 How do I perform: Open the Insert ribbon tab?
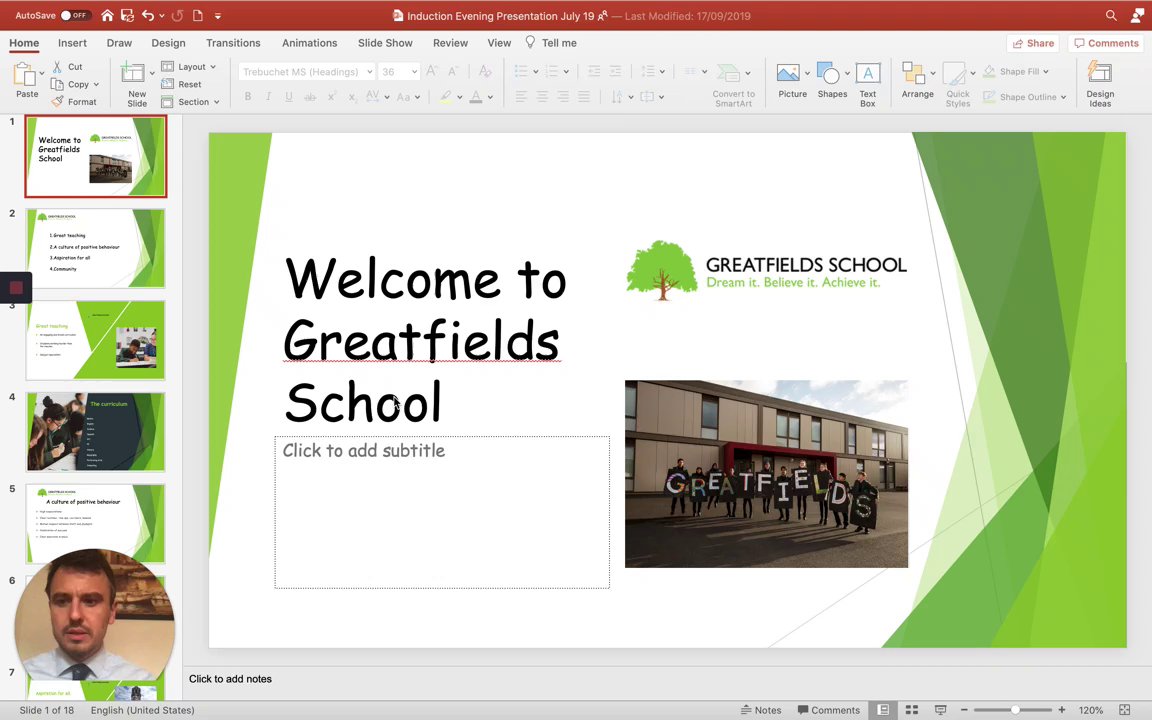(72, 43)
